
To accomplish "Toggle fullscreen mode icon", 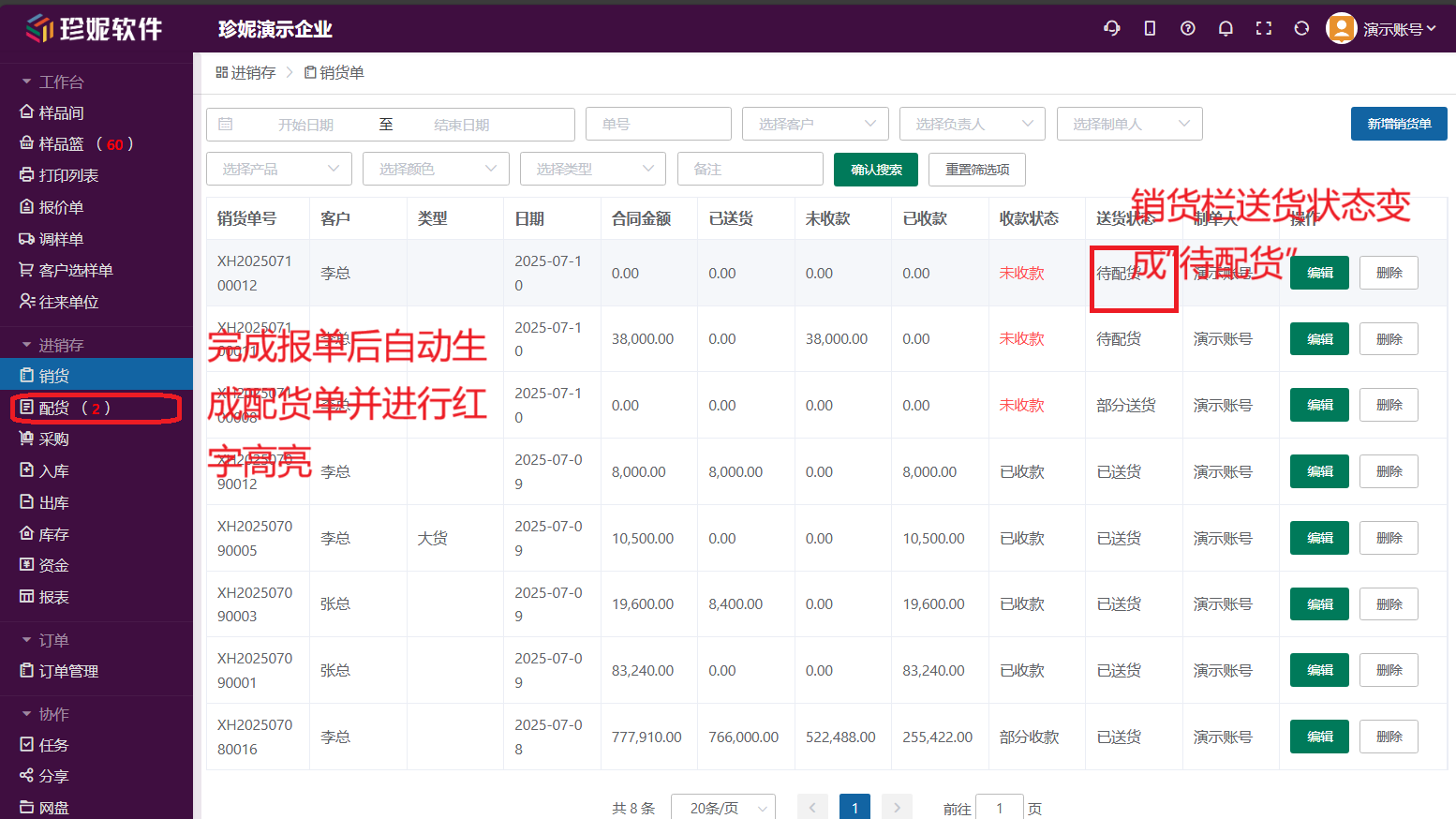I will [1263, 28].
